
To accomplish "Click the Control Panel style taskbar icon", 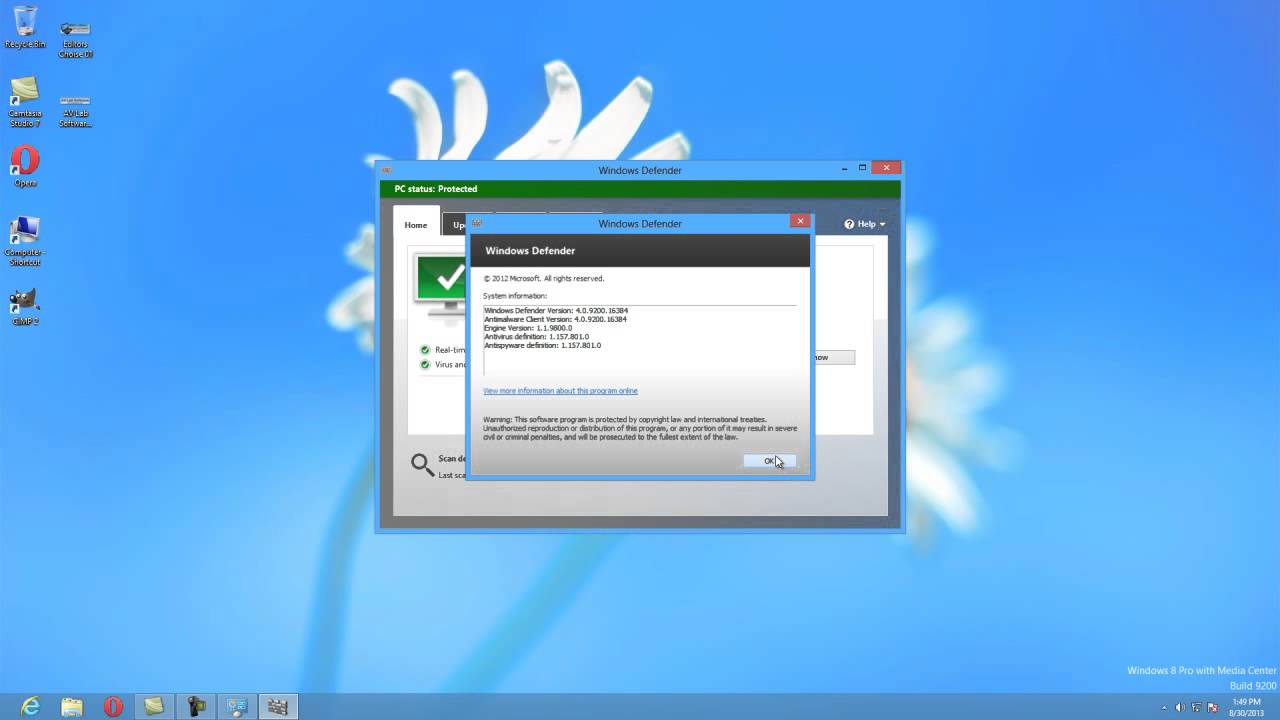I will 237,707.
